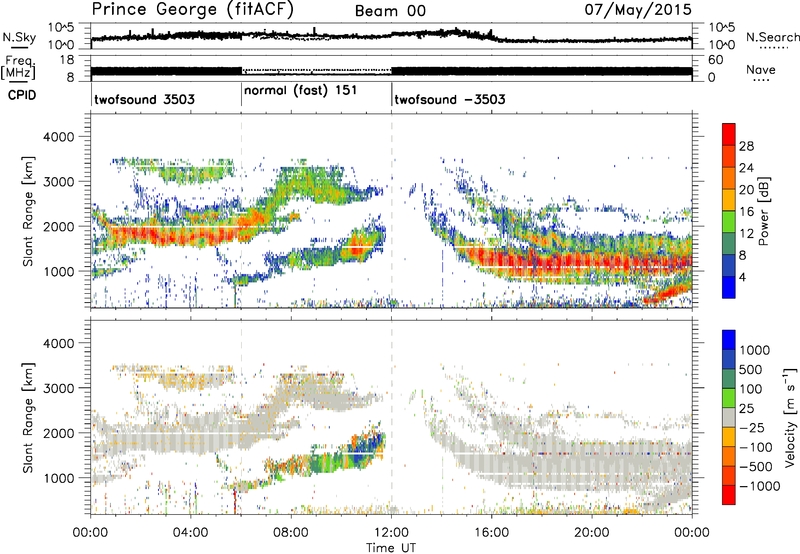Click the 'twofsound -3503' CPID label
800x554 pixels.
[450, 99]
